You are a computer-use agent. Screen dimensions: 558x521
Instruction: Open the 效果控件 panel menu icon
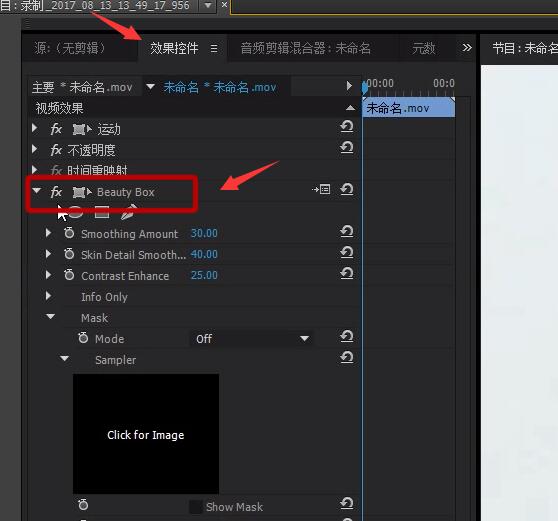pyautogui.click(x=214, y=48)
